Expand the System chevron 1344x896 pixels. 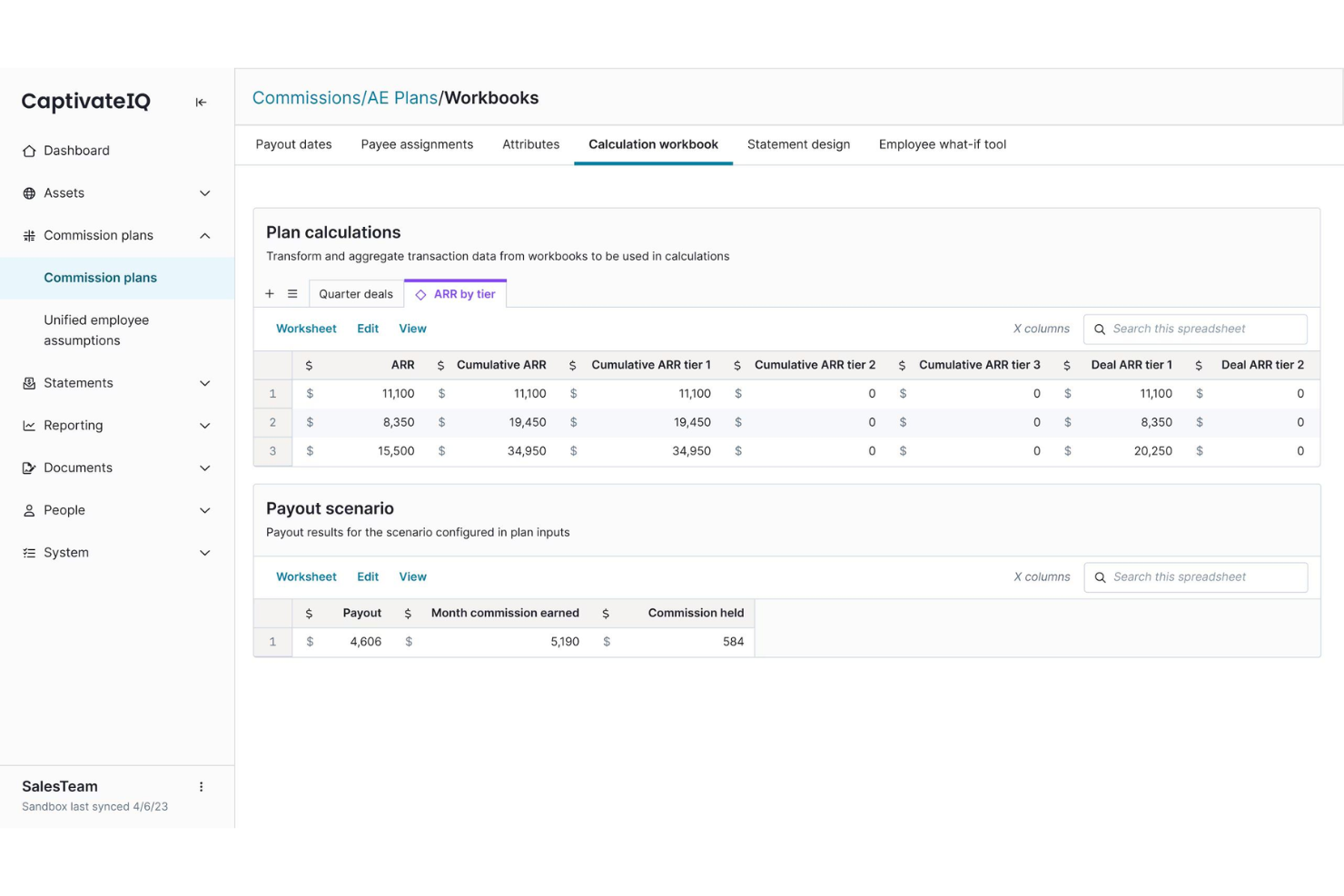coord(205,553)
